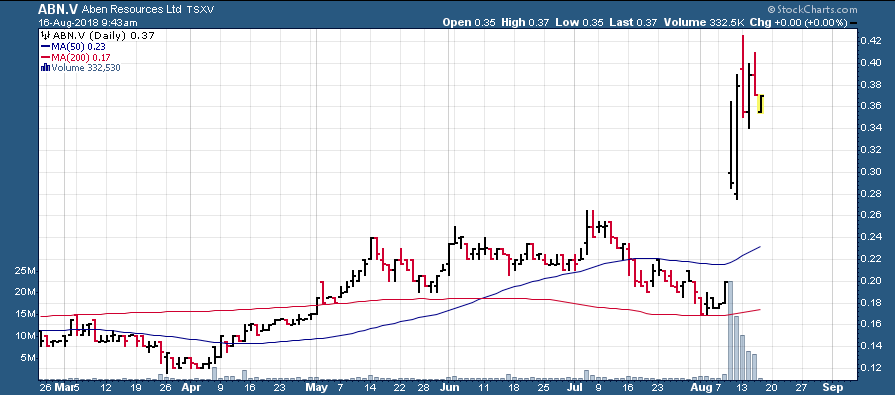The width and height of the screenshot is (895, 395).
Task: Click the '16-Aug-2018 9:43am' timestamp
Action: pyautogui.click(x=88, y=23)
